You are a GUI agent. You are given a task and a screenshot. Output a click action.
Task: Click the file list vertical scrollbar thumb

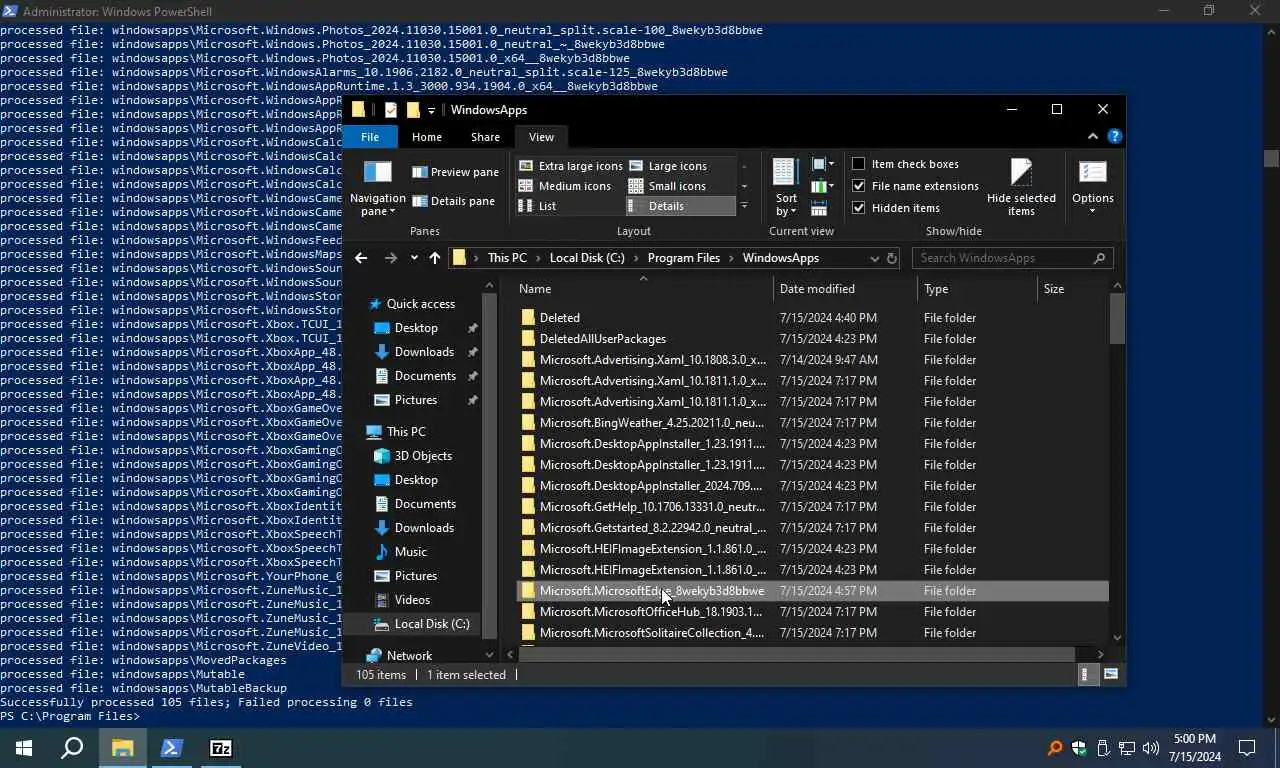1117,320
